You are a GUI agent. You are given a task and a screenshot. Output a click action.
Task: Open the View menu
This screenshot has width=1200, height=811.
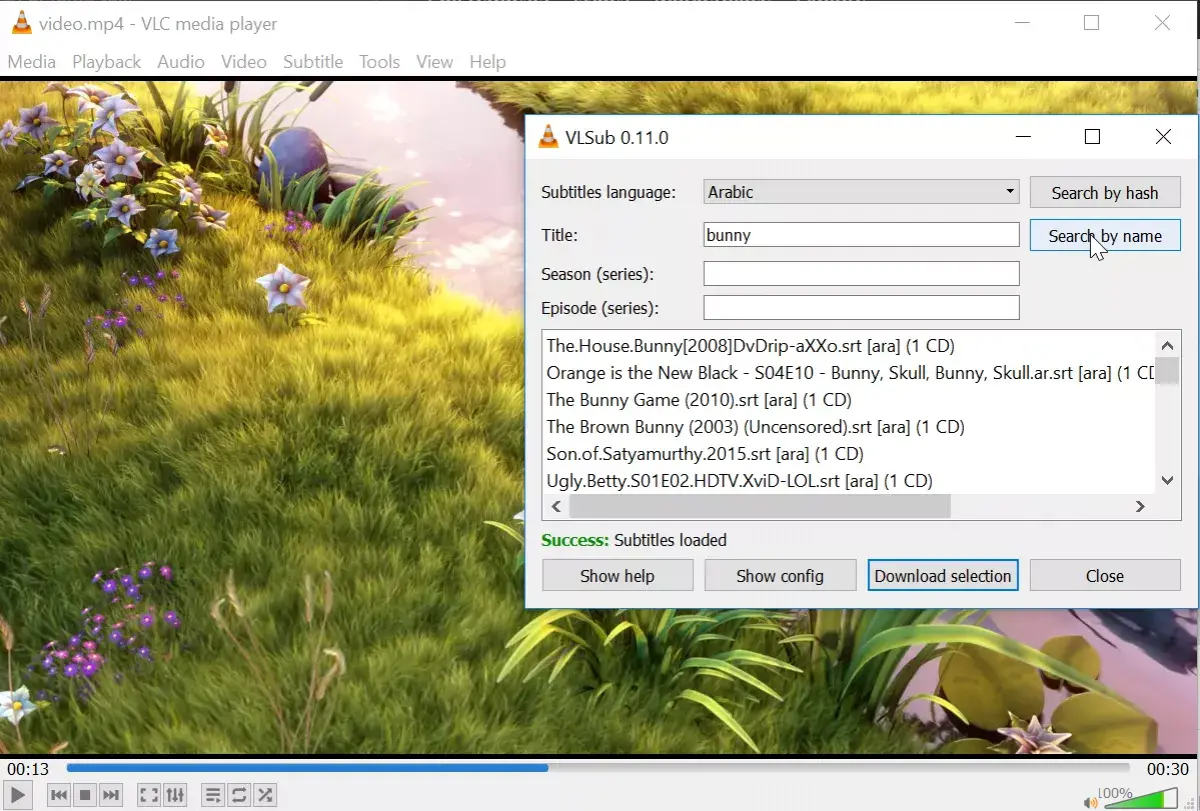pos(434,62)
